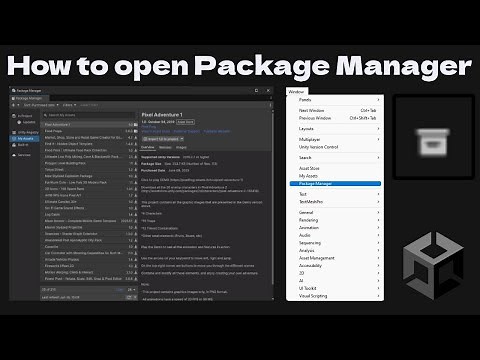Image resolution: width=480 pixels, height=360 pixels.
Task: Open the Overview tab
Action: (148, 147)
